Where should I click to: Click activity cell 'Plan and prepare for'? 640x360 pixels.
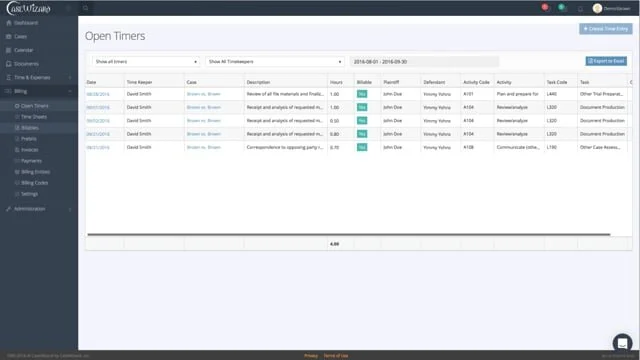[x=518, y=94]
